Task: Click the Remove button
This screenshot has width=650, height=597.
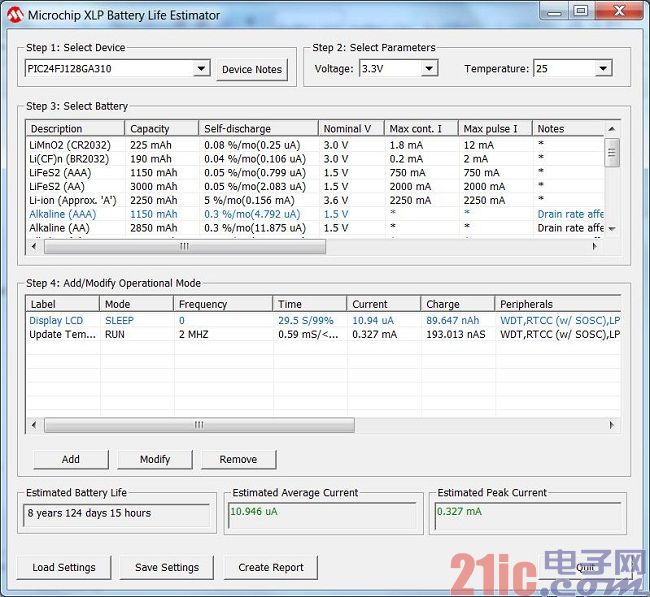Action: pos(238,459)
